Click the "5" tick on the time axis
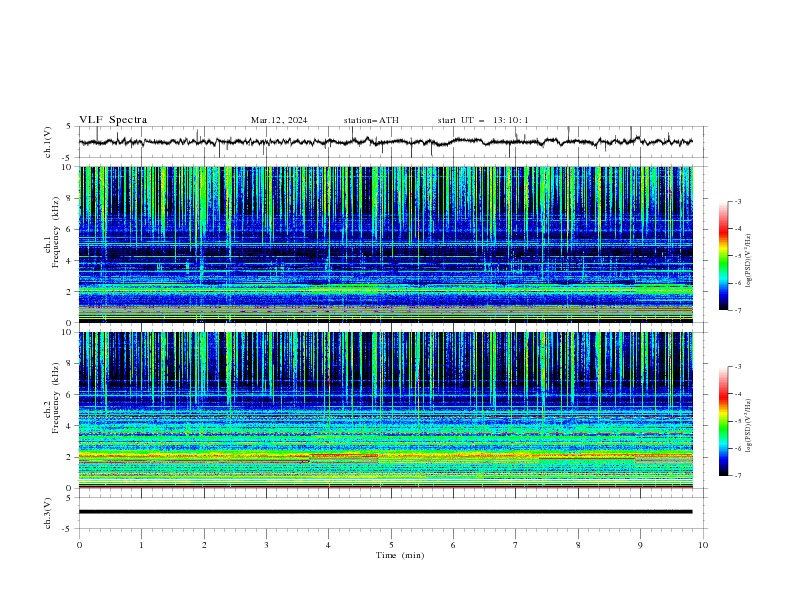792x612 pixels. (x=391, y=545)
